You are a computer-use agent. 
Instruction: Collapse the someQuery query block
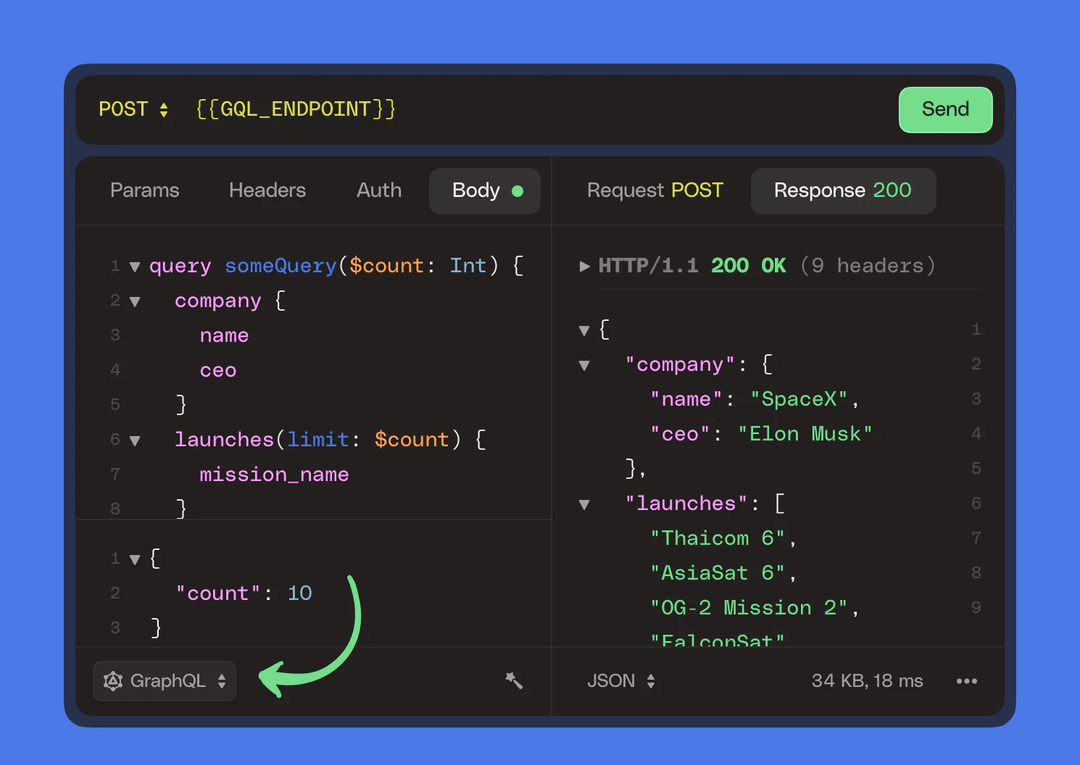click(x=134, y=266)
